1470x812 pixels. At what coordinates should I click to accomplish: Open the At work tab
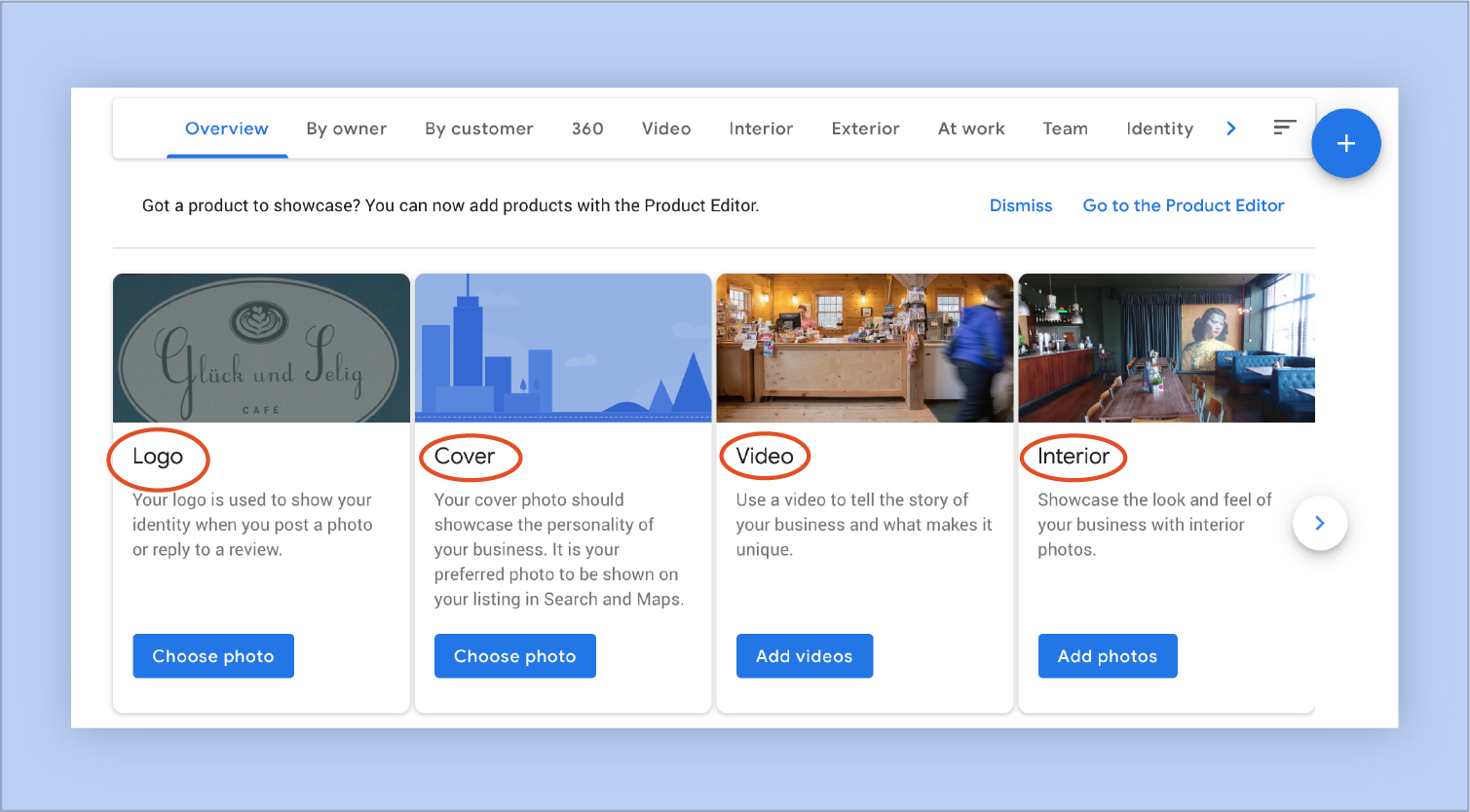click(971, 129)
